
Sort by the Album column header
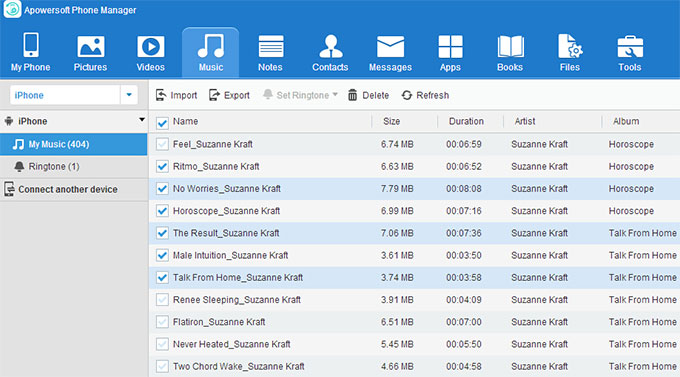(x=626, y=121)
